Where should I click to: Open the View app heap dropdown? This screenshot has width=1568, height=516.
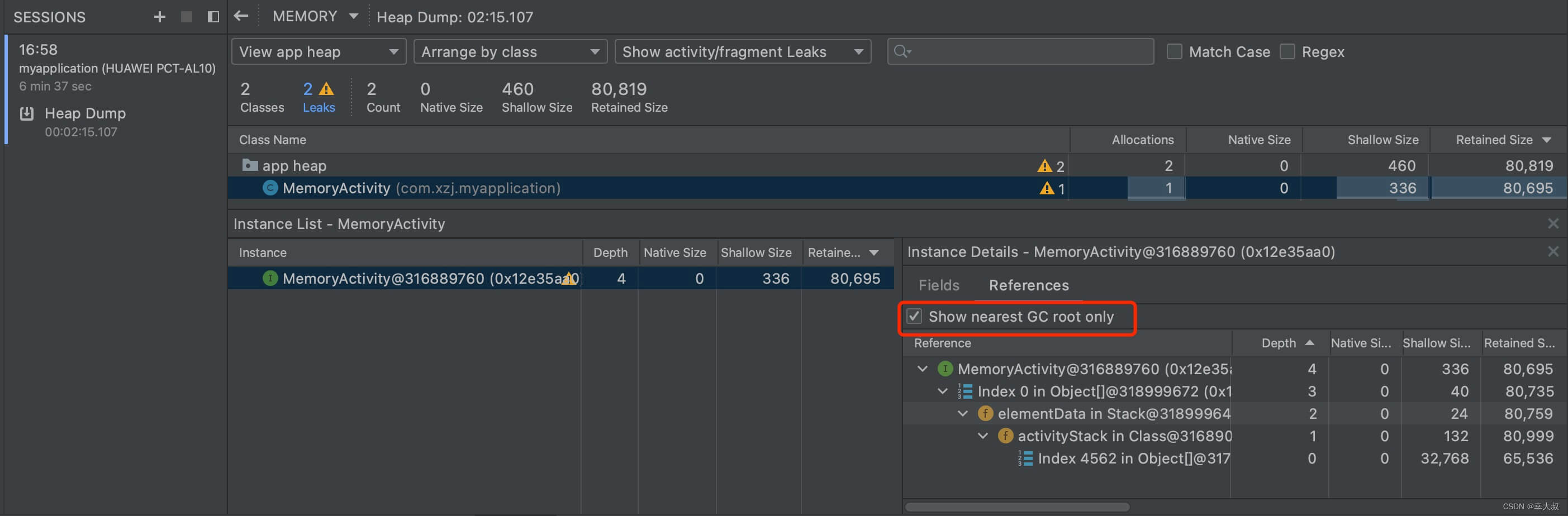point(319,52)
